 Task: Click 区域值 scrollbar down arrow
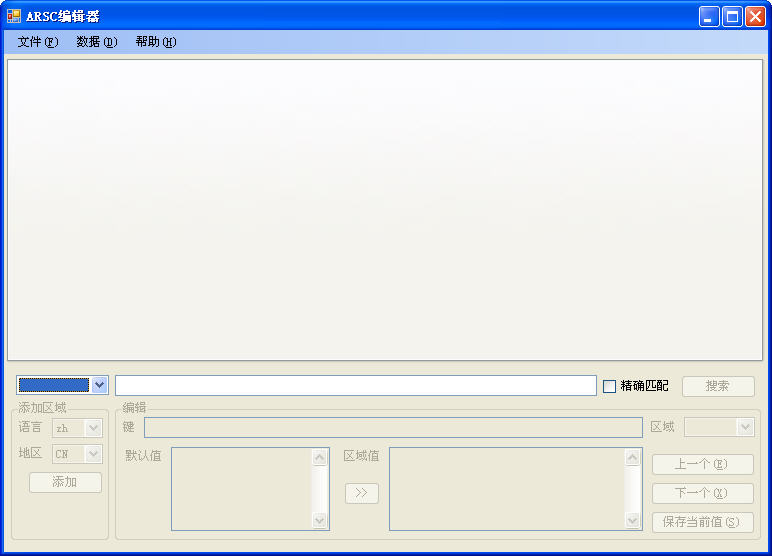(x=633, y=521)
